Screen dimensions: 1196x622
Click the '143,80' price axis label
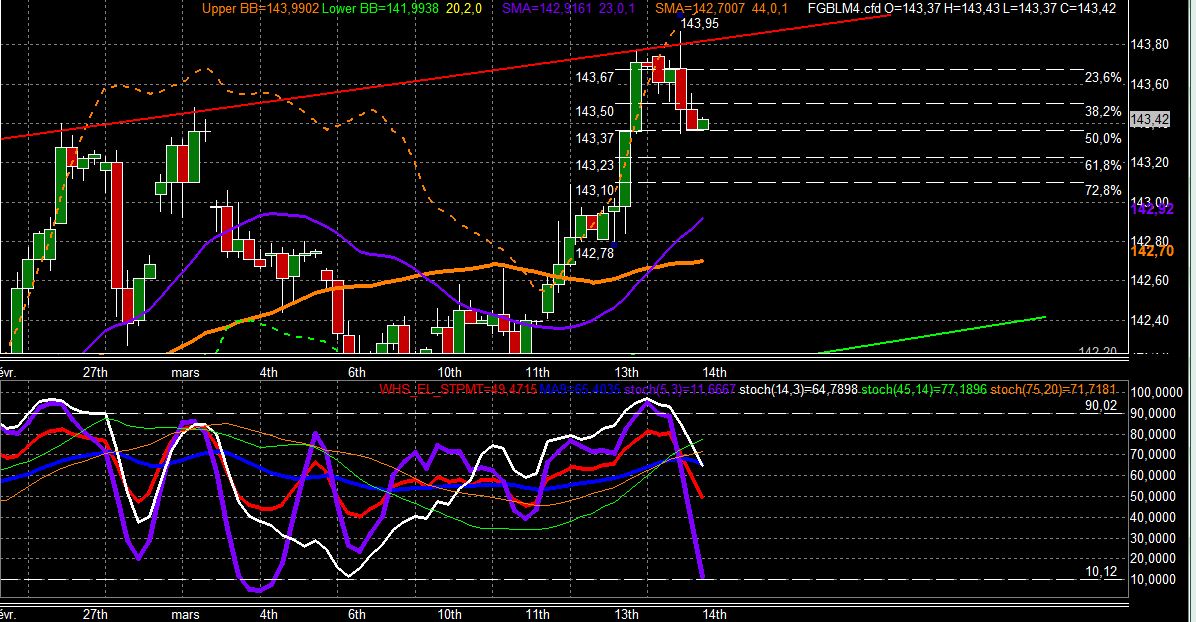(x=1149, y=45)
